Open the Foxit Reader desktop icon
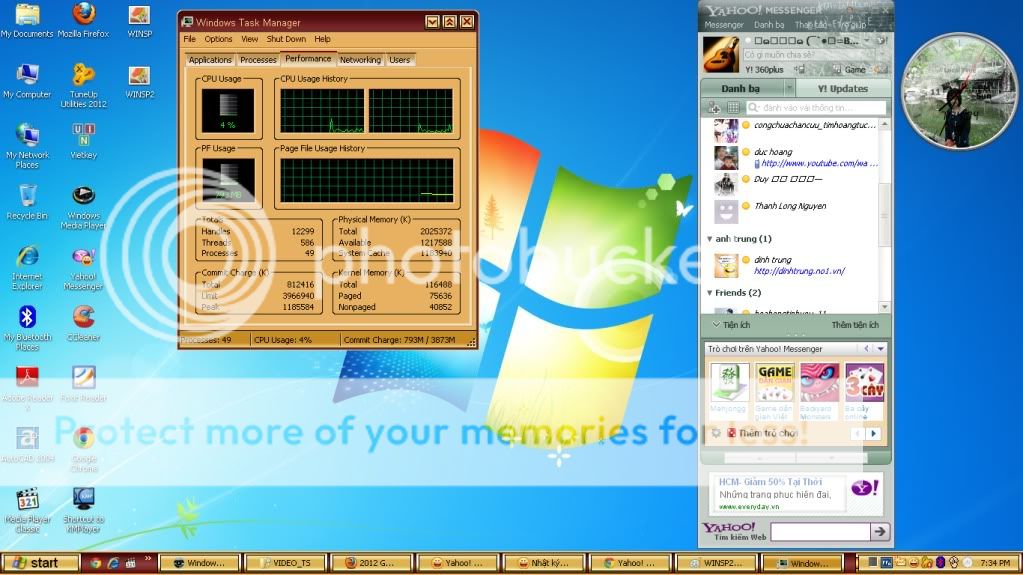 (x=83, y=384)
